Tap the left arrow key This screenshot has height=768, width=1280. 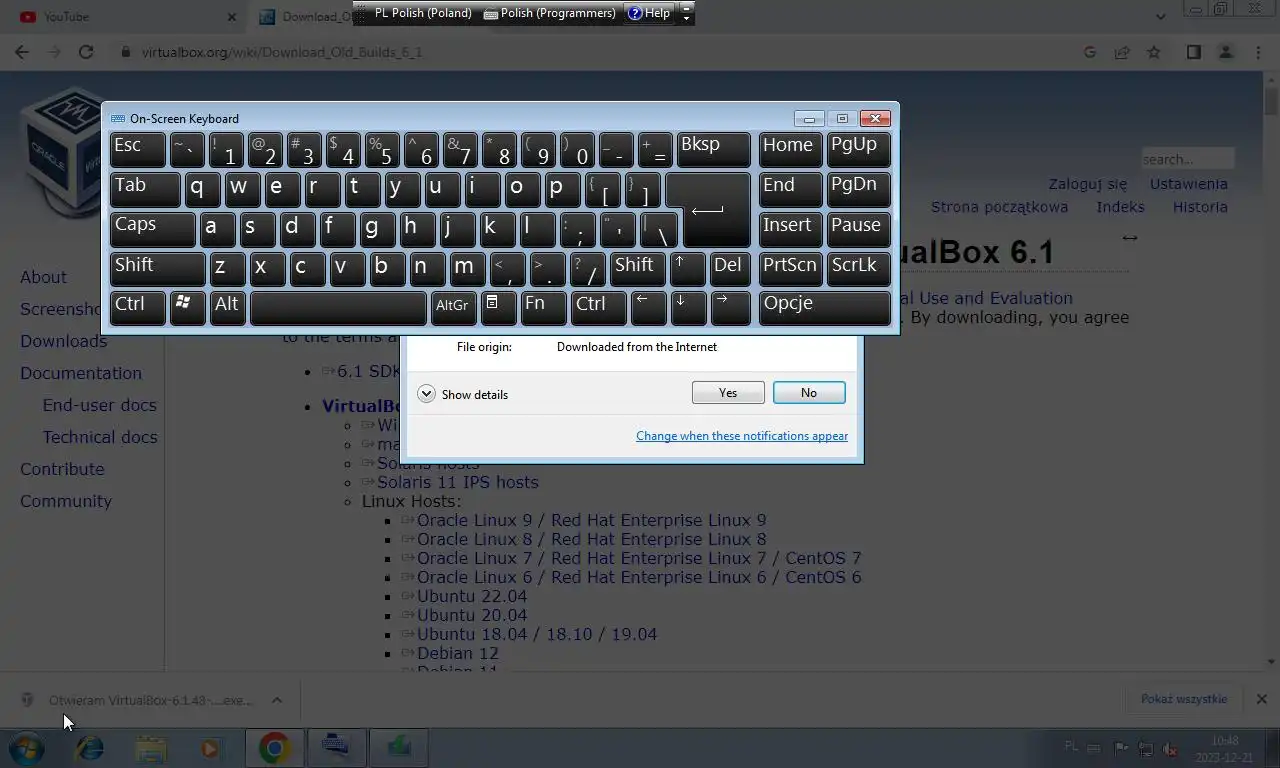(648, 308)
